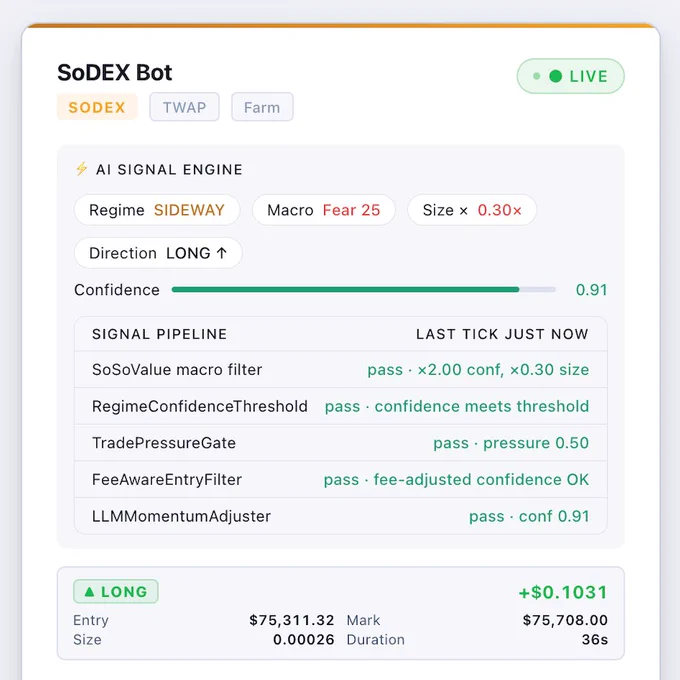Click the Direction LONG pill

(x=158, y=253)
